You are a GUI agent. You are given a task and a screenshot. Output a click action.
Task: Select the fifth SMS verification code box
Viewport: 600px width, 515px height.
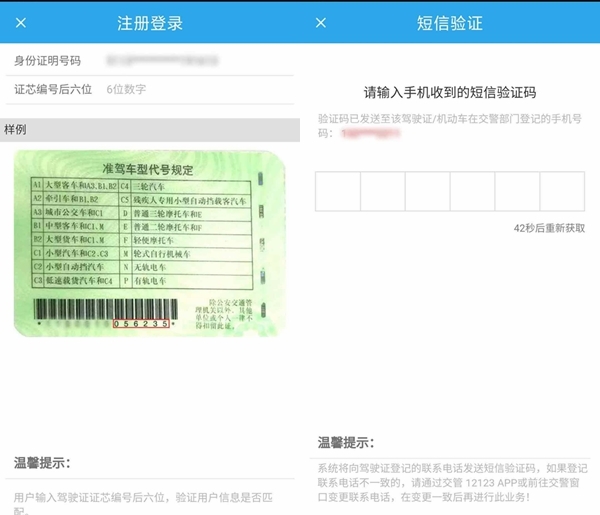pyautogui.click(x=517, y=191)
